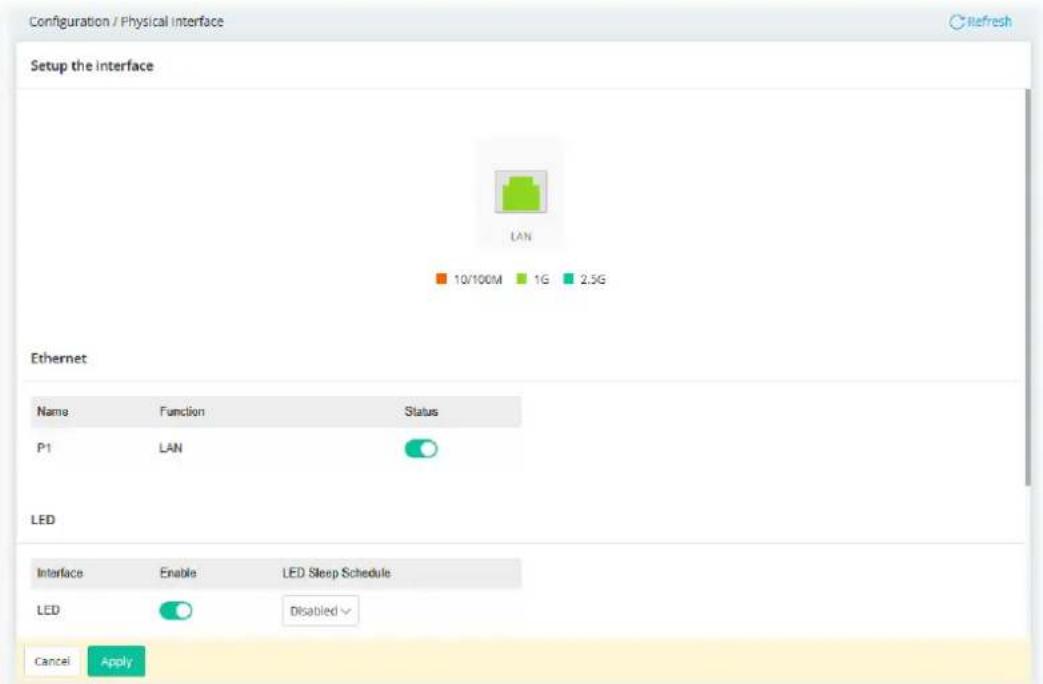Click the LAN function cell in Ethernet table
This screenshot has height=684, width=1043.
(170, 448)
